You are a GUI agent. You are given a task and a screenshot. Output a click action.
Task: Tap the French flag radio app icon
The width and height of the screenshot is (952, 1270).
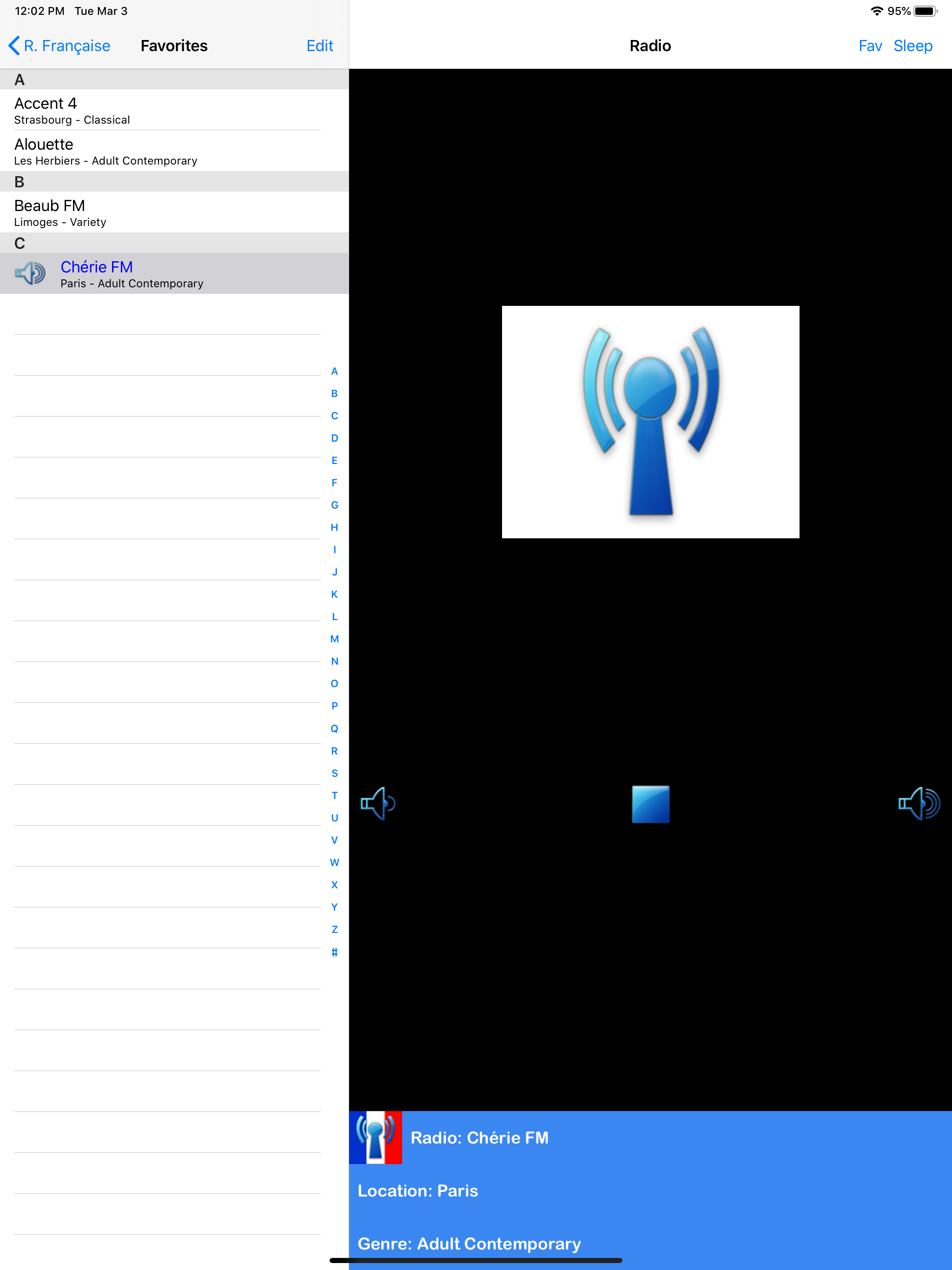click(x=376, y=1138)
